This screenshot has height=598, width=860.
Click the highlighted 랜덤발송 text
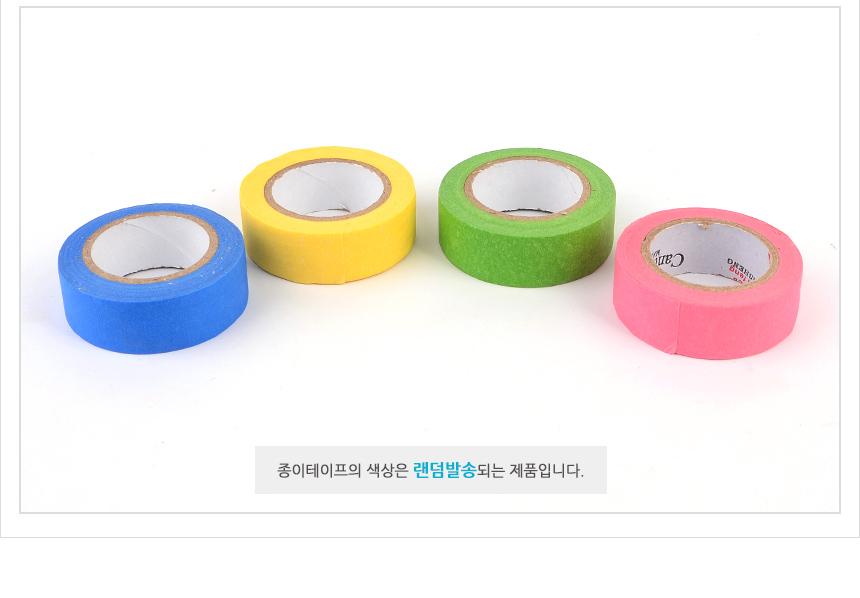click(444, 470)
